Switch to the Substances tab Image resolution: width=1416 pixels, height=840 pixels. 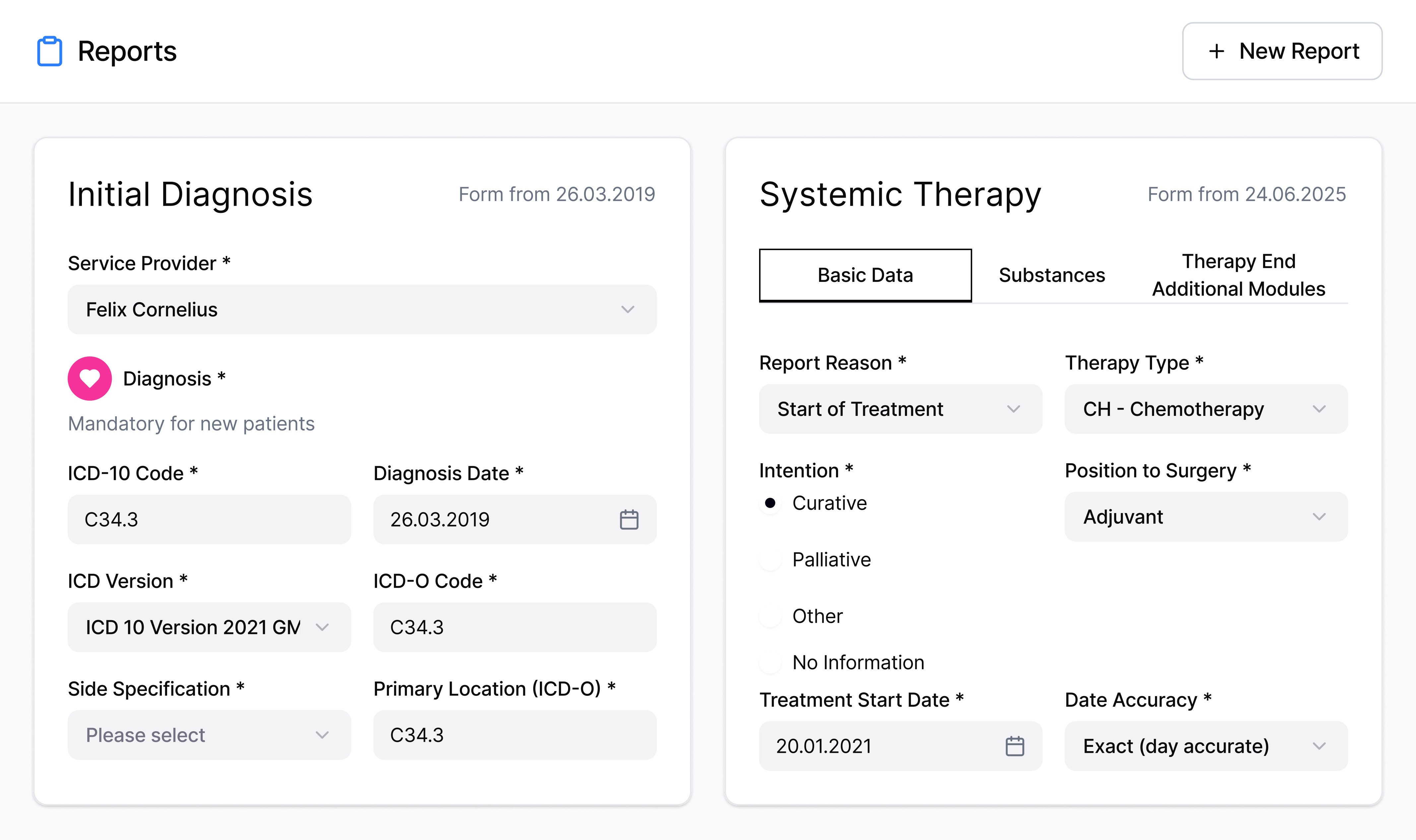pos(1051,275)
